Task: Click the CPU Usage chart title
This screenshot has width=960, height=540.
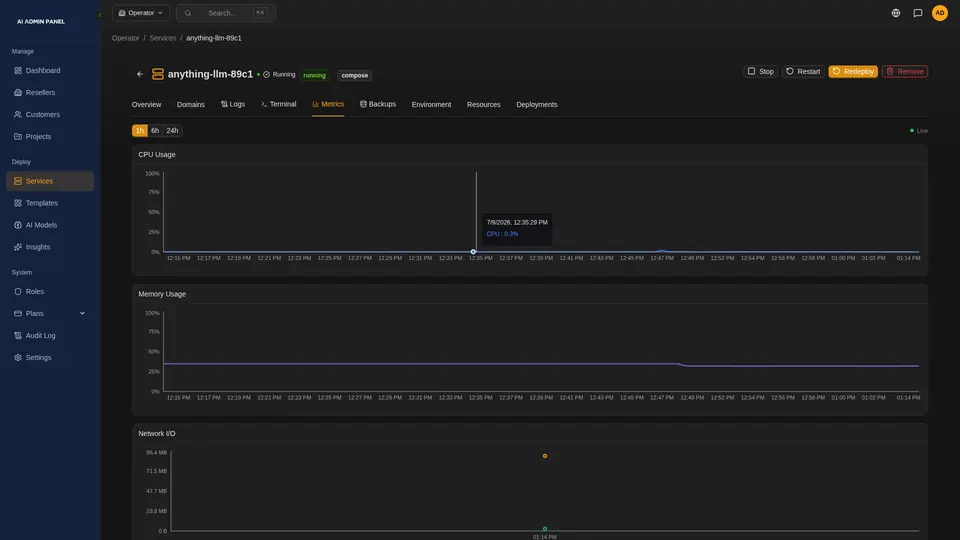Action: click(x=157, y=155)
